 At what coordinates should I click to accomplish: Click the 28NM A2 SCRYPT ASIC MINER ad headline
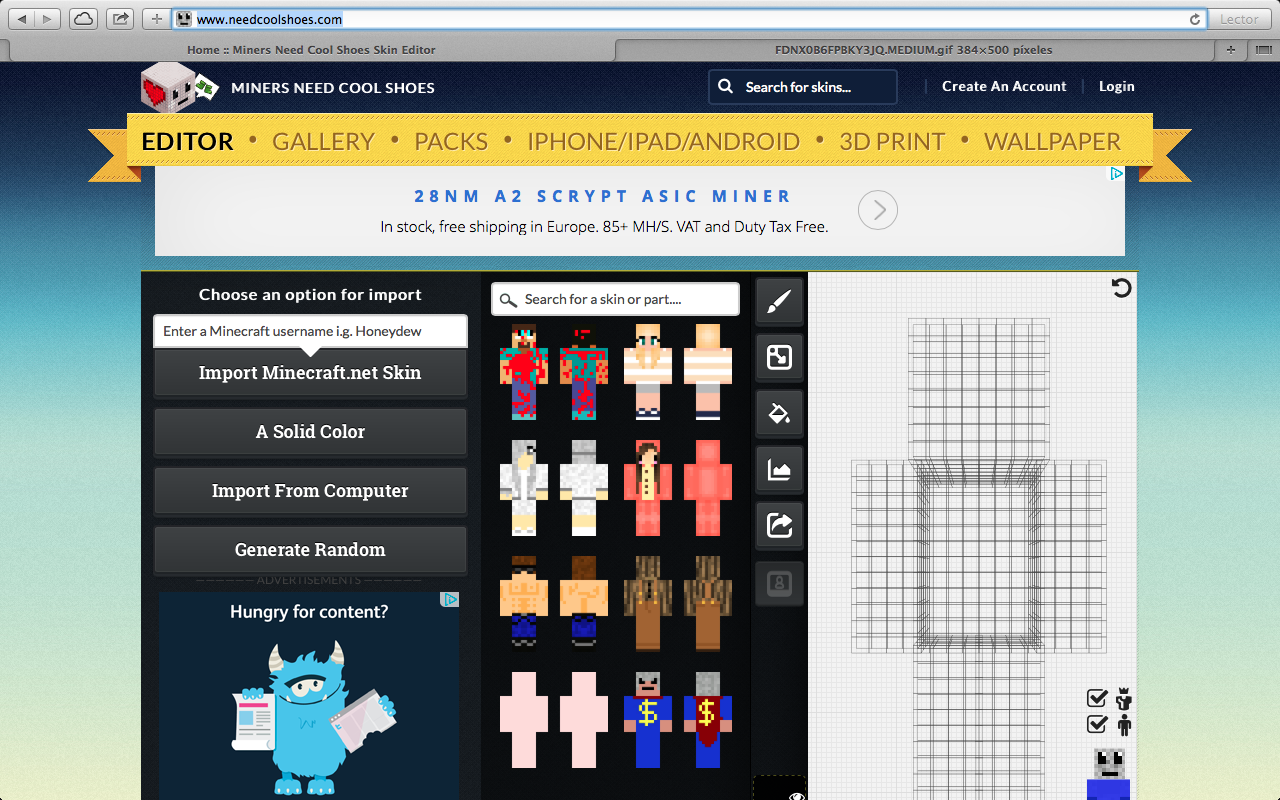(x=603, y=196)
